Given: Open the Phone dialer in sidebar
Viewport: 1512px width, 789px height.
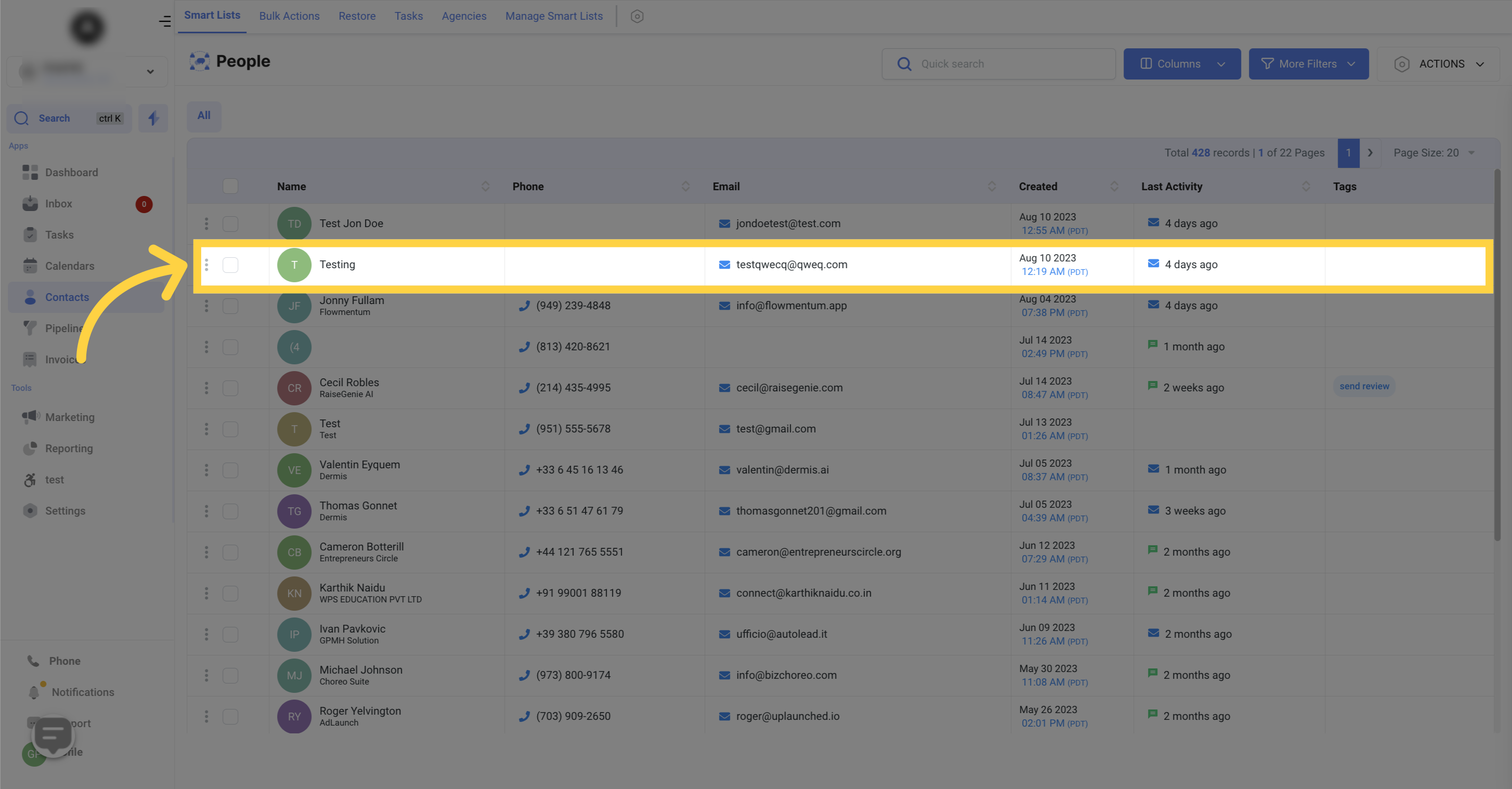Looking at the screenshot, I should click(64, 661).
